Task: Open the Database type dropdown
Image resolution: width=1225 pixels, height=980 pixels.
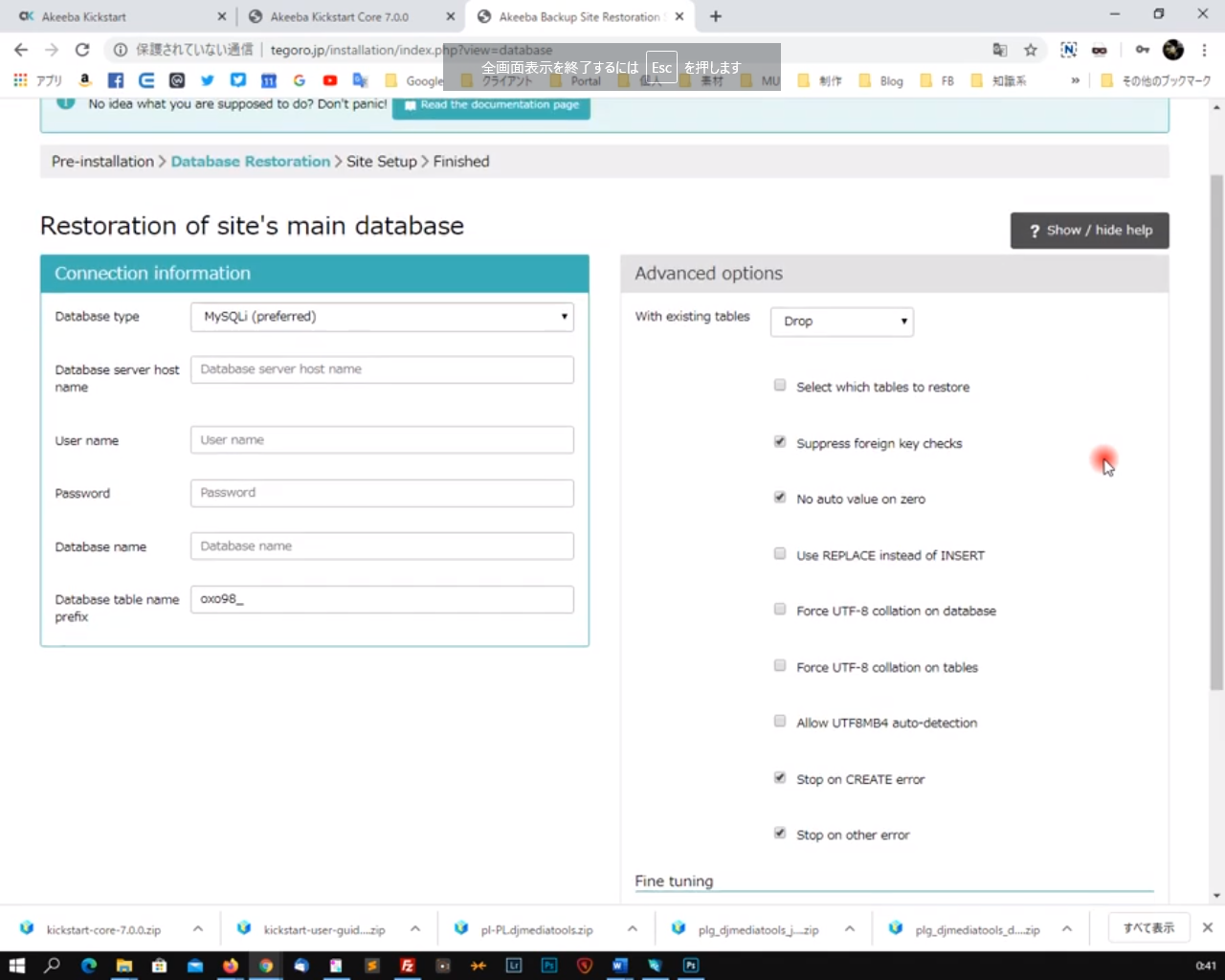Action: [x=381, y=316]
